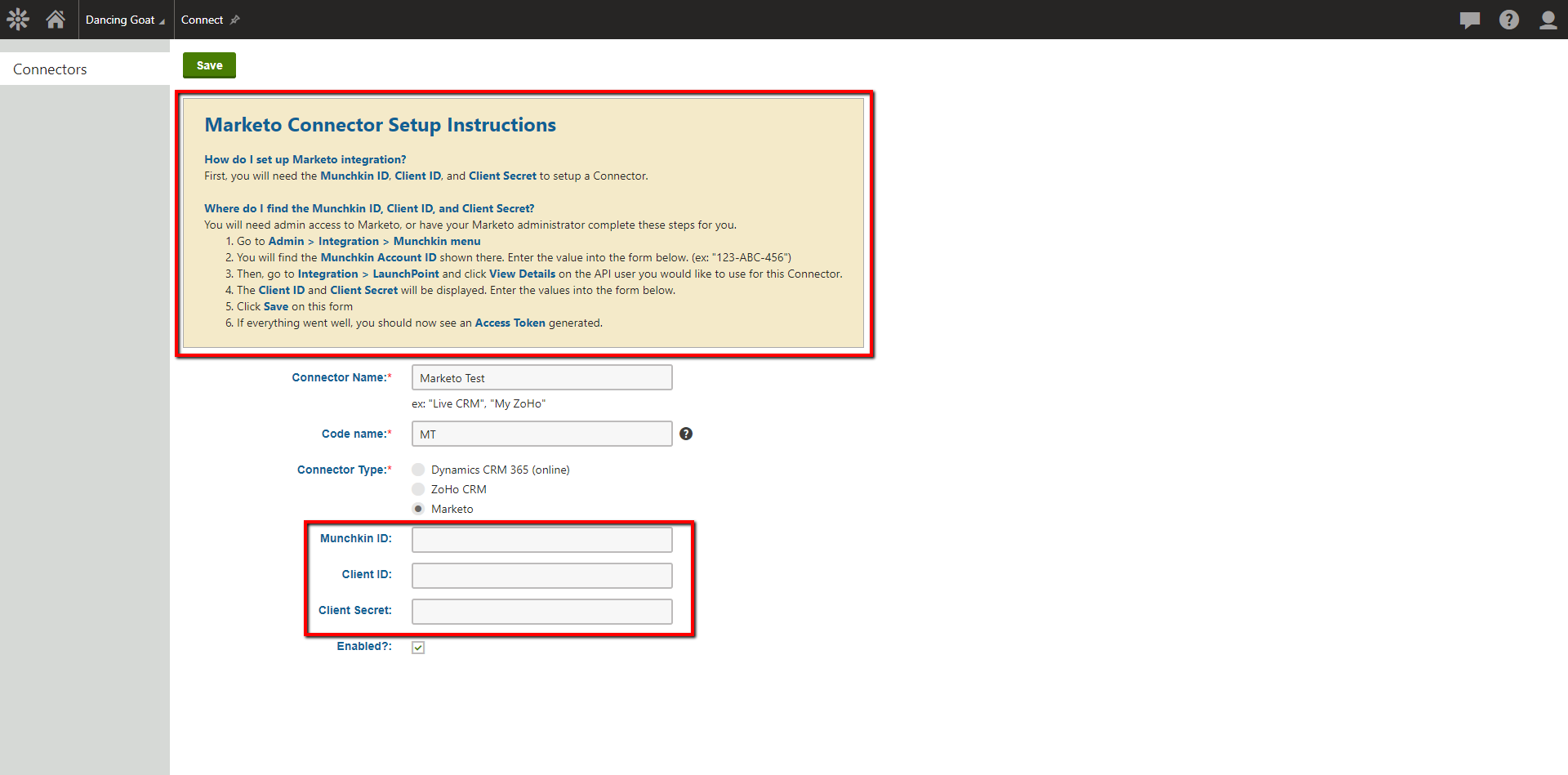Show the Code name help tooltip icon
1568x775 pixels.
point(686,434)
